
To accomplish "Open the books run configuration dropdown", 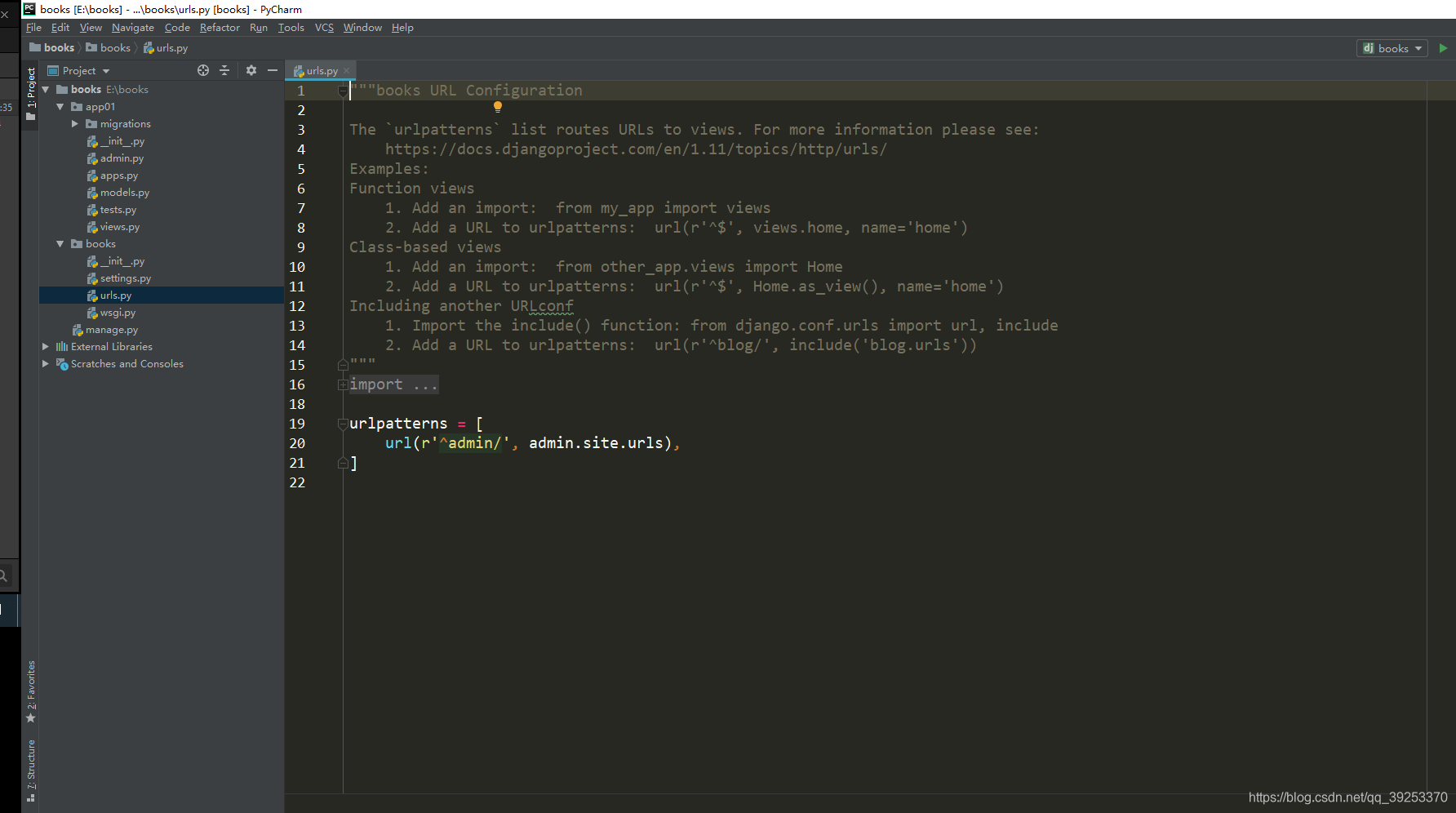I will (x=1392, y=48).
